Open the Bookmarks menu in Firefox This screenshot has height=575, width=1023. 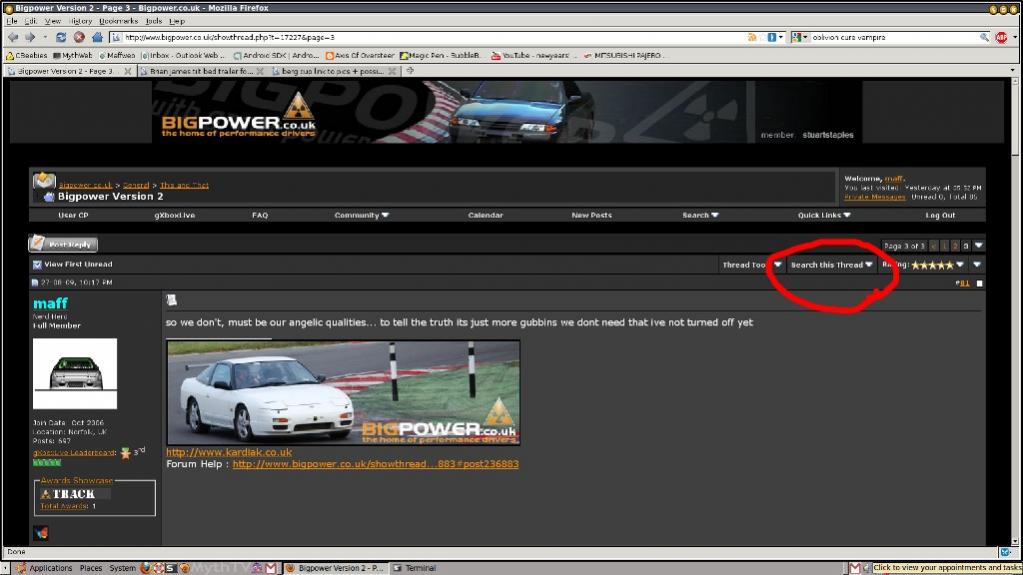click(118, 20)
